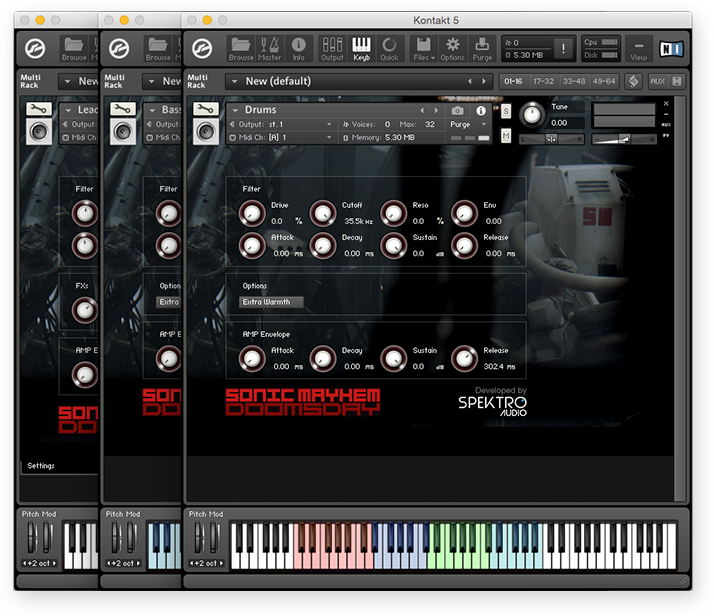This screenshot has height=616, width=714.
Task: Open the Output st. 1 dropdown
Action: coord(282,124)
